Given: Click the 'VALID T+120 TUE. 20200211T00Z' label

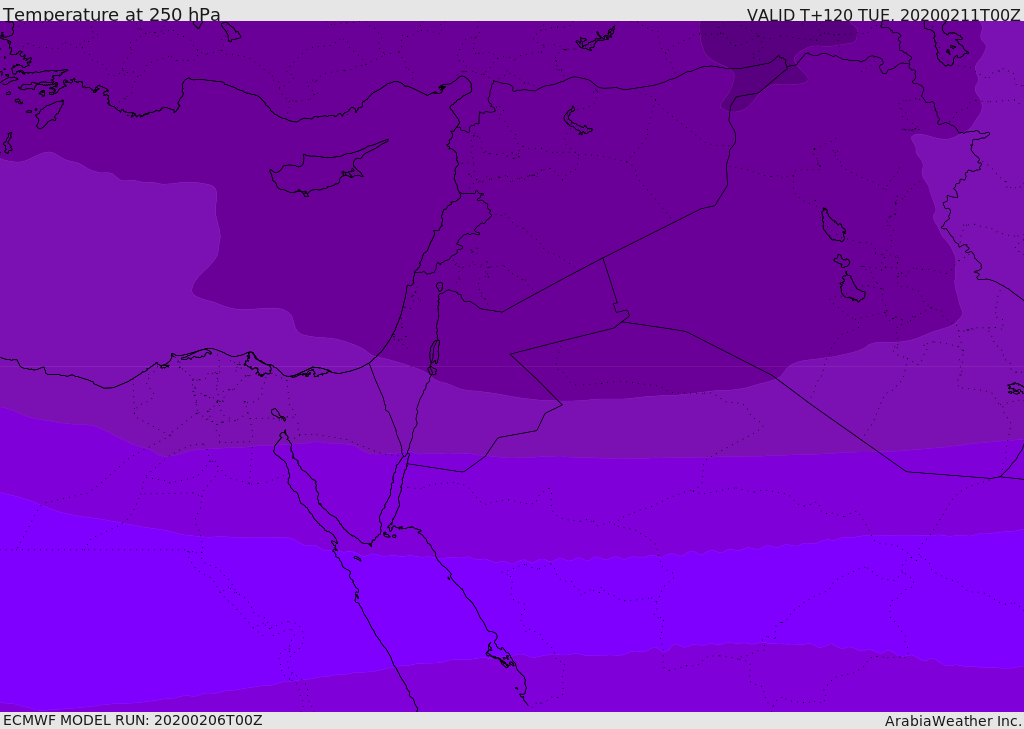Looking at the screenshot, I should 884,15.
